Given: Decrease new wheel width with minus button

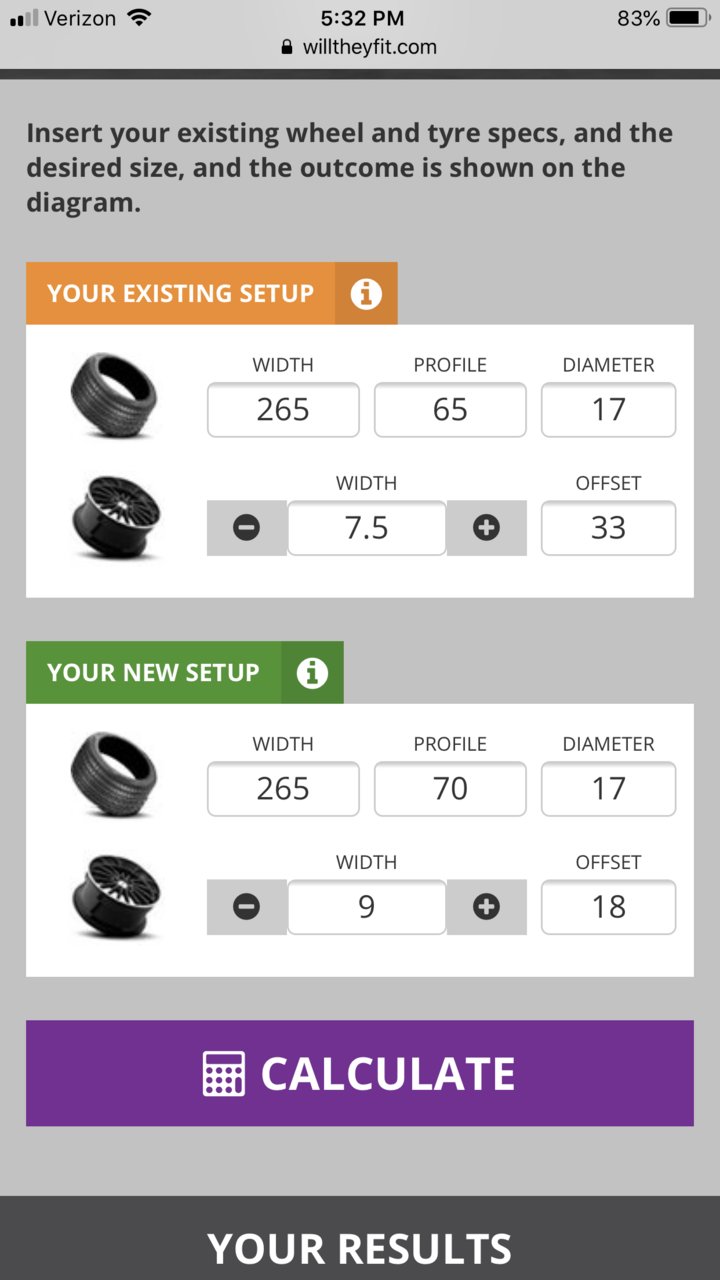Looking at the screenshot, I should (247, 907).
